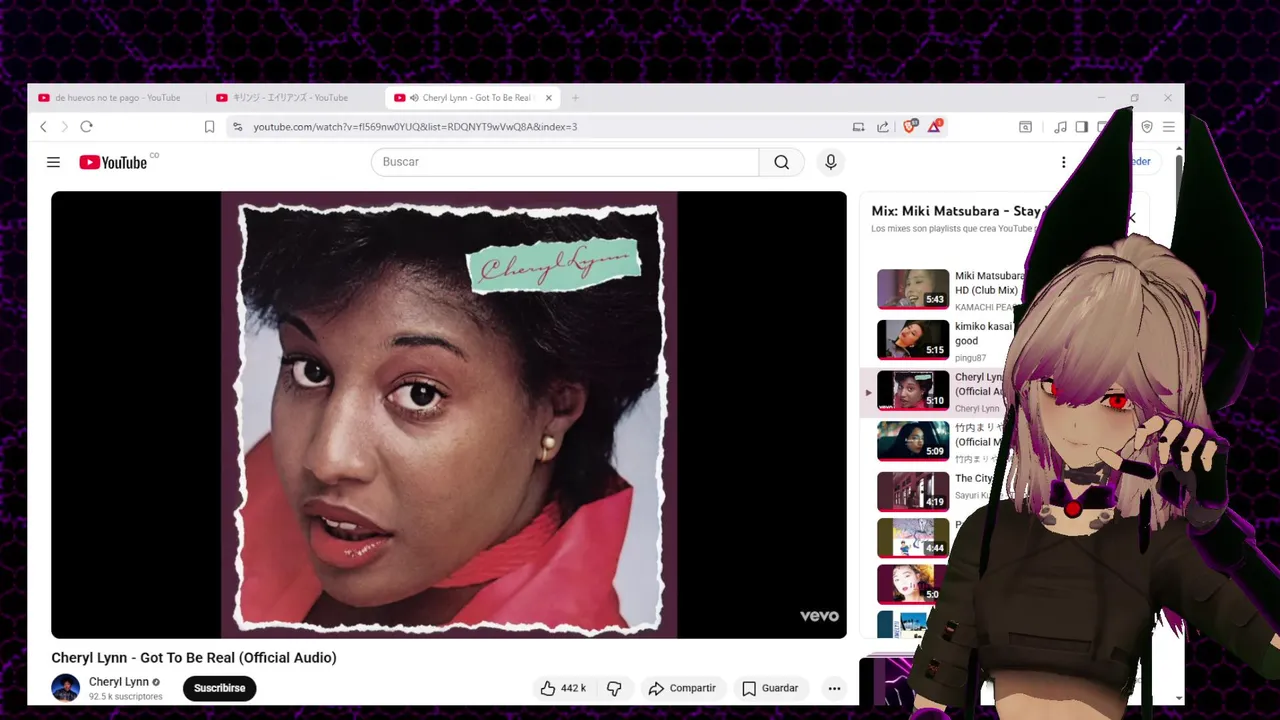Open the Brave VPN shield icon
Screen dimensions: 1280x720
tap(1147, 127)
